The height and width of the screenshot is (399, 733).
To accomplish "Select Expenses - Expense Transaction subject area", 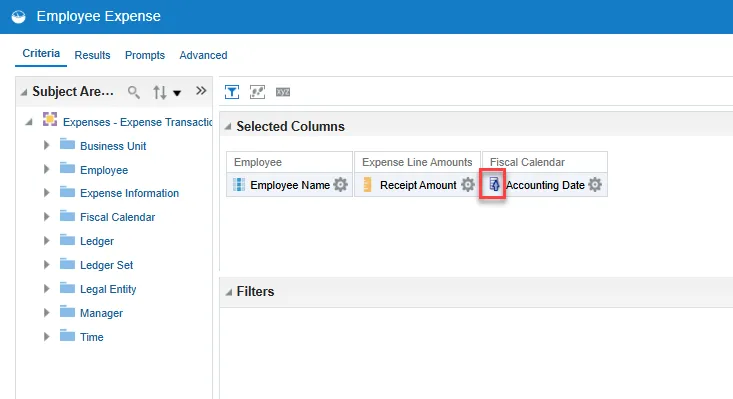I will click(137, 122).
